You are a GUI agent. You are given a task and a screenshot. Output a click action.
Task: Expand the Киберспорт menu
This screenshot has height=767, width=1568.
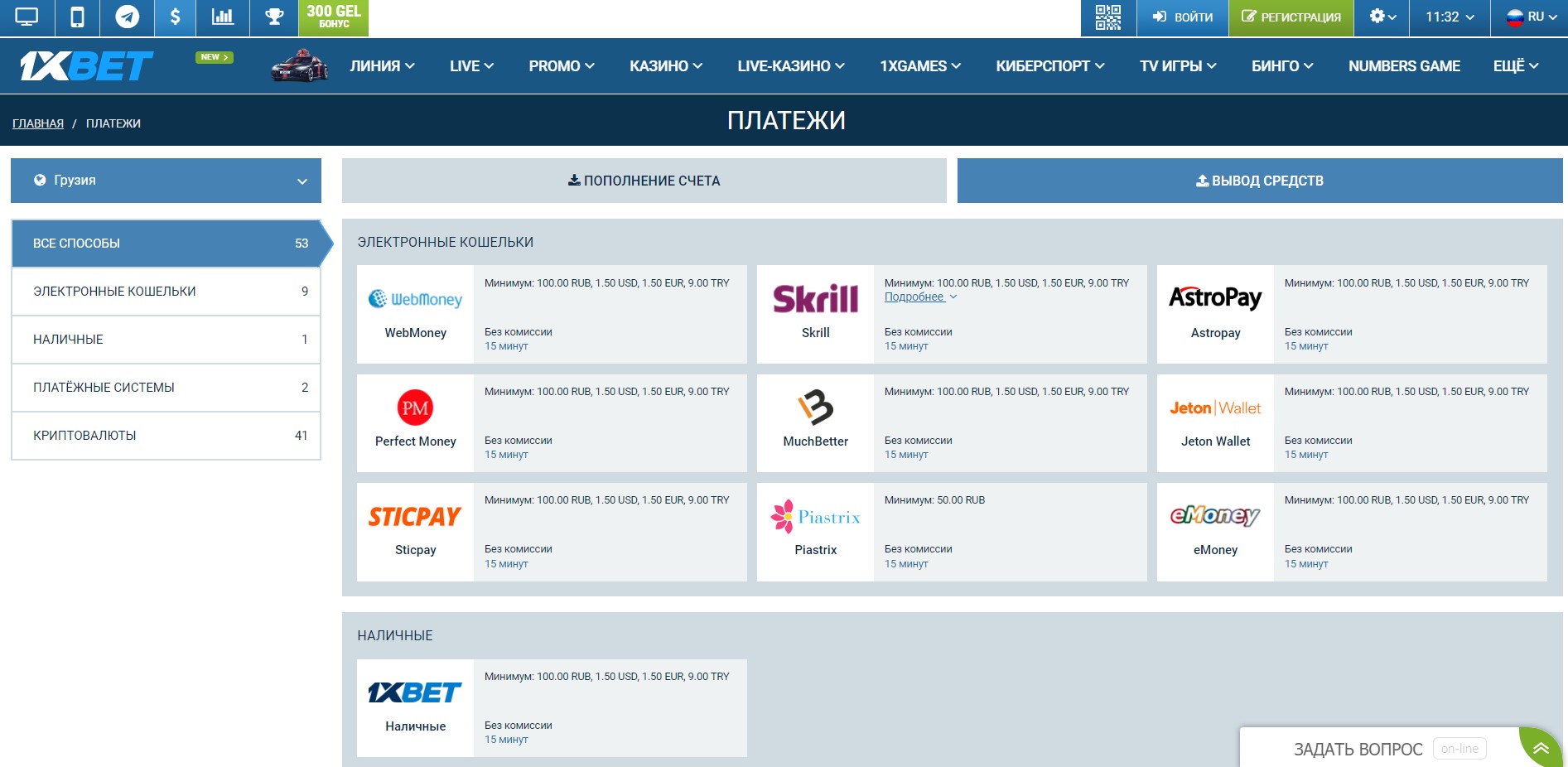pyautogui.click(x=1050, y=66)
